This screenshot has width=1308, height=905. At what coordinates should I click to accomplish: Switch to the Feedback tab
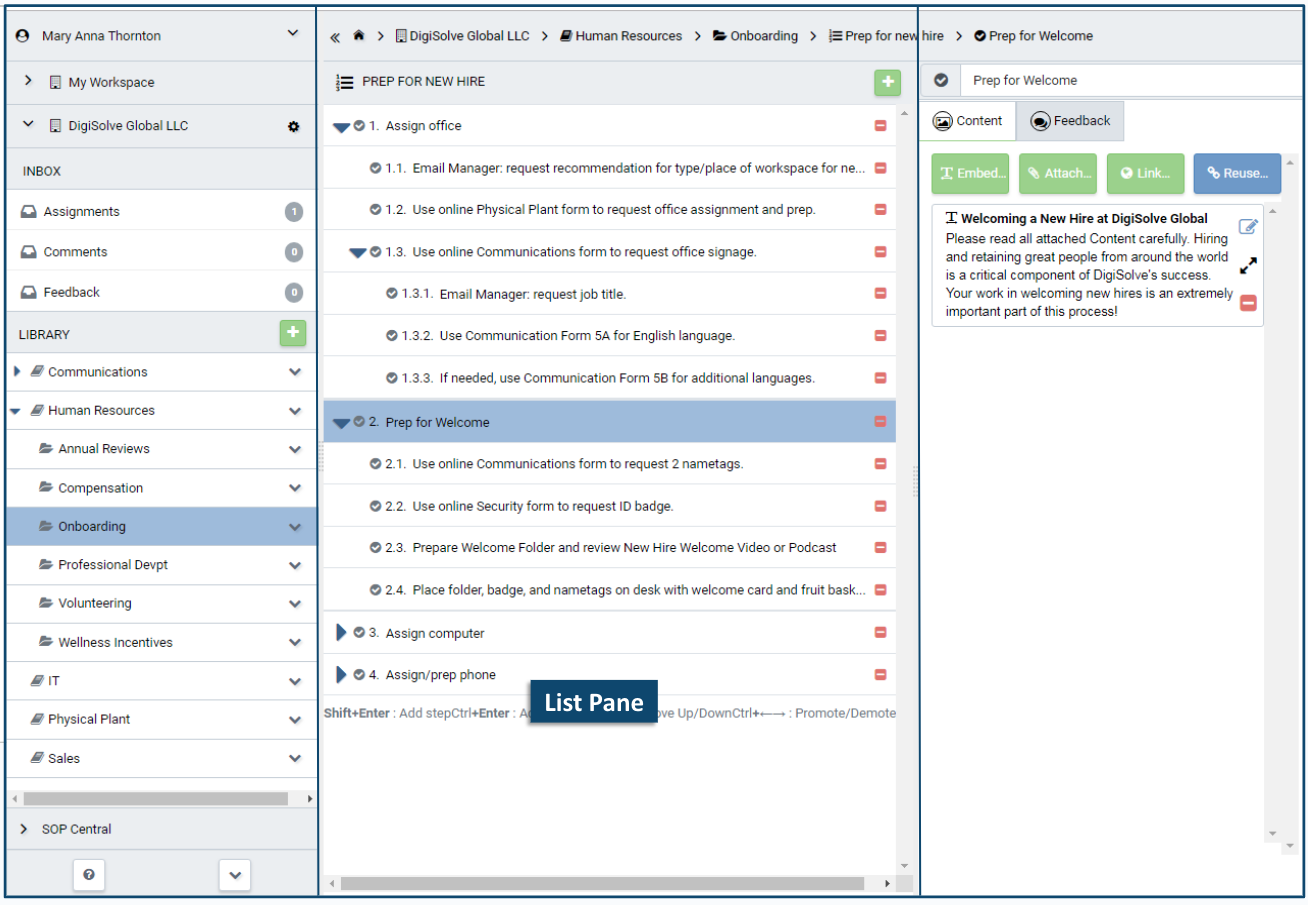click(1070, 121)
